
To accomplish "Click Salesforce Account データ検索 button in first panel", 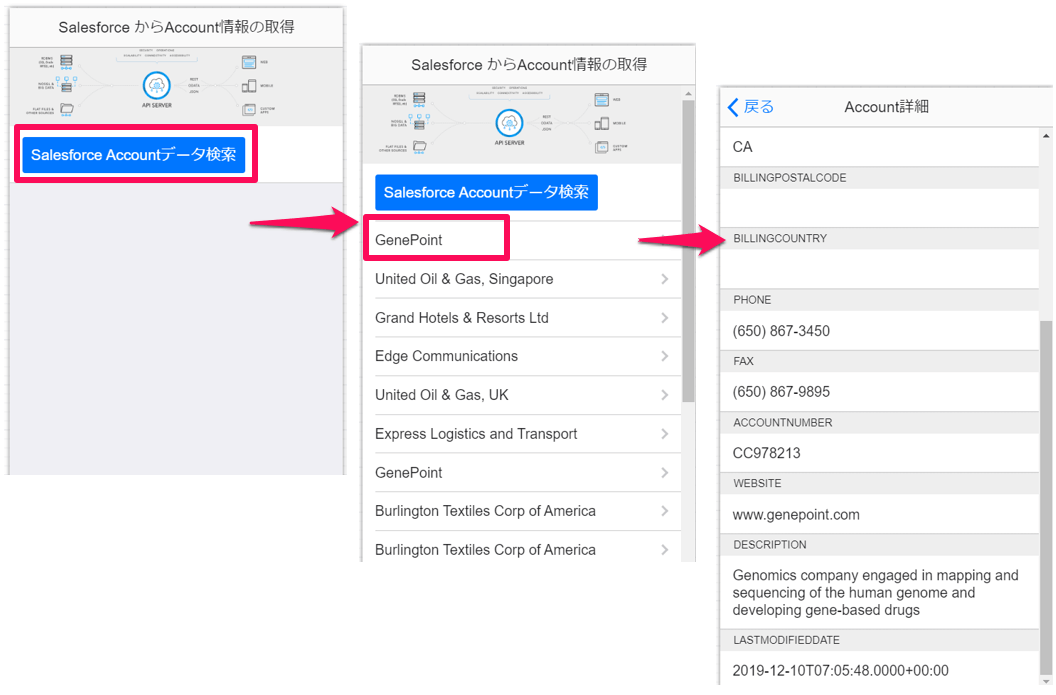I will click(133, 154).
